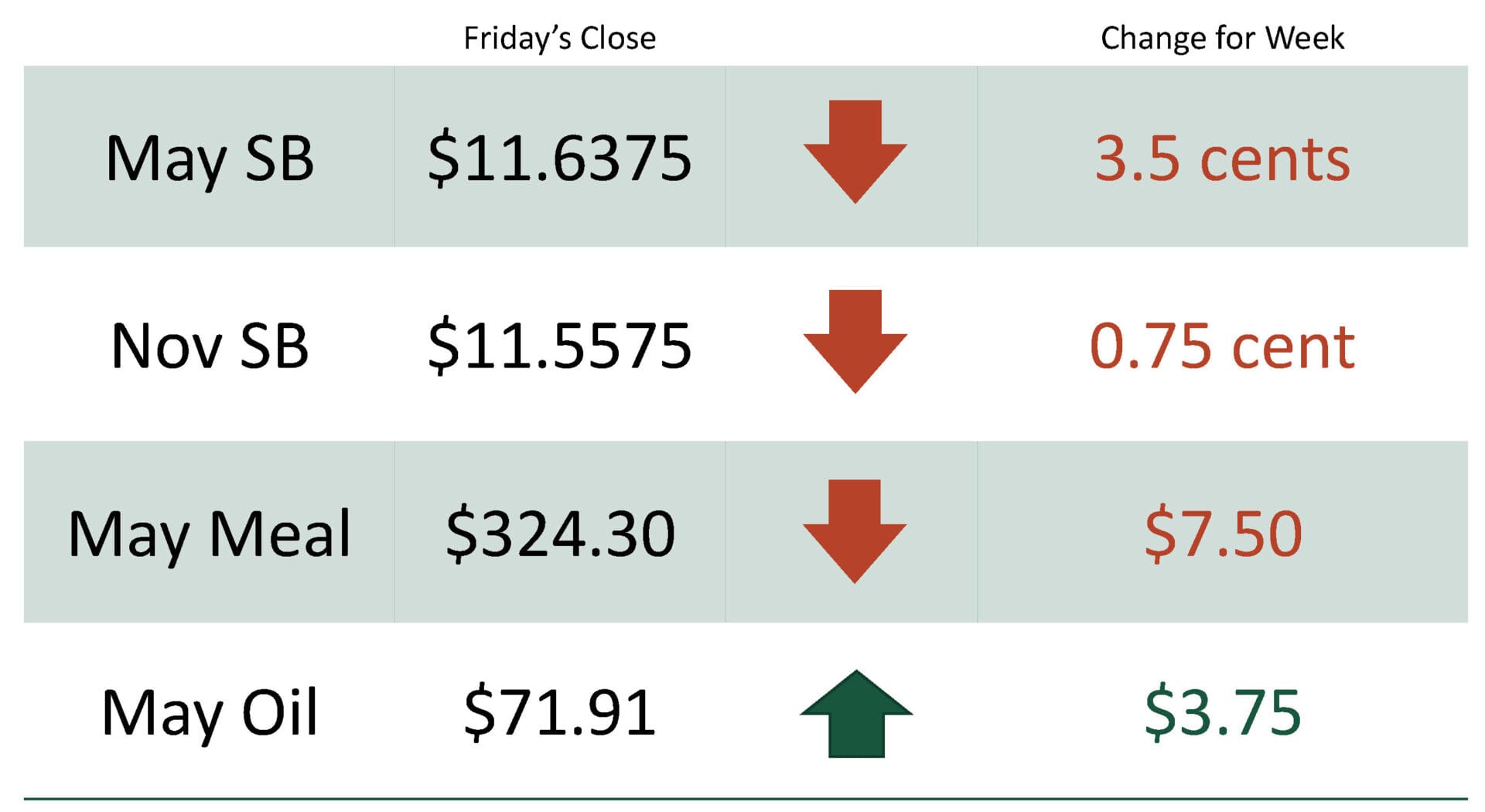Click the May Oil row label
This screenshot has height=812, width=1485.
point(210,712)
